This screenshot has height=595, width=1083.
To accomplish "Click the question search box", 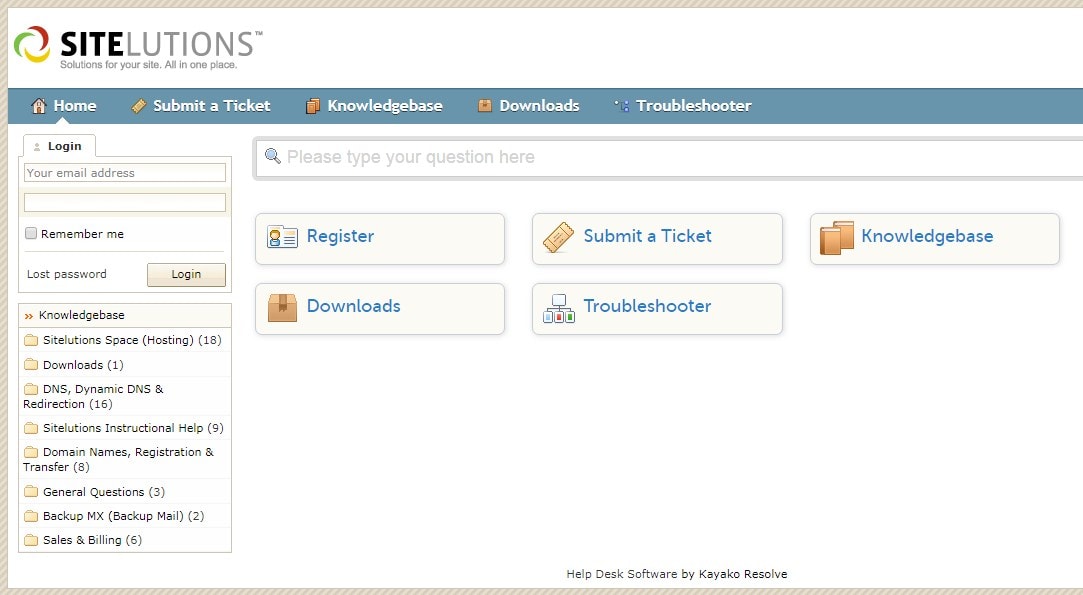I will (669, 158).
